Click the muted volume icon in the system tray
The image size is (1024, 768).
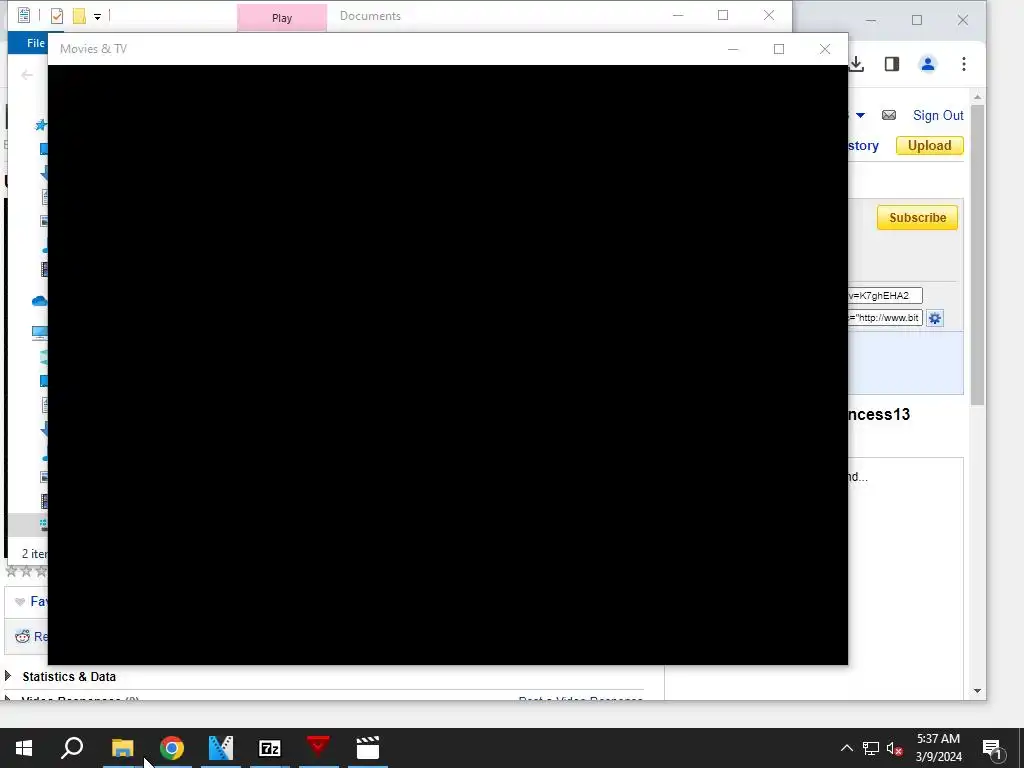pyautogui.click(x=895, y=748)
